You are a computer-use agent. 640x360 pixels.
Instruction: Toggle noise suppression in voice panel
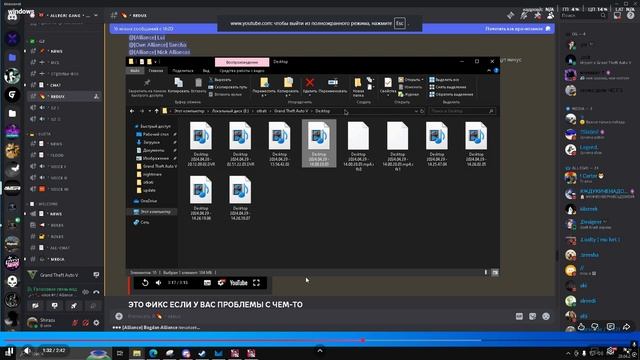(86, 292)
